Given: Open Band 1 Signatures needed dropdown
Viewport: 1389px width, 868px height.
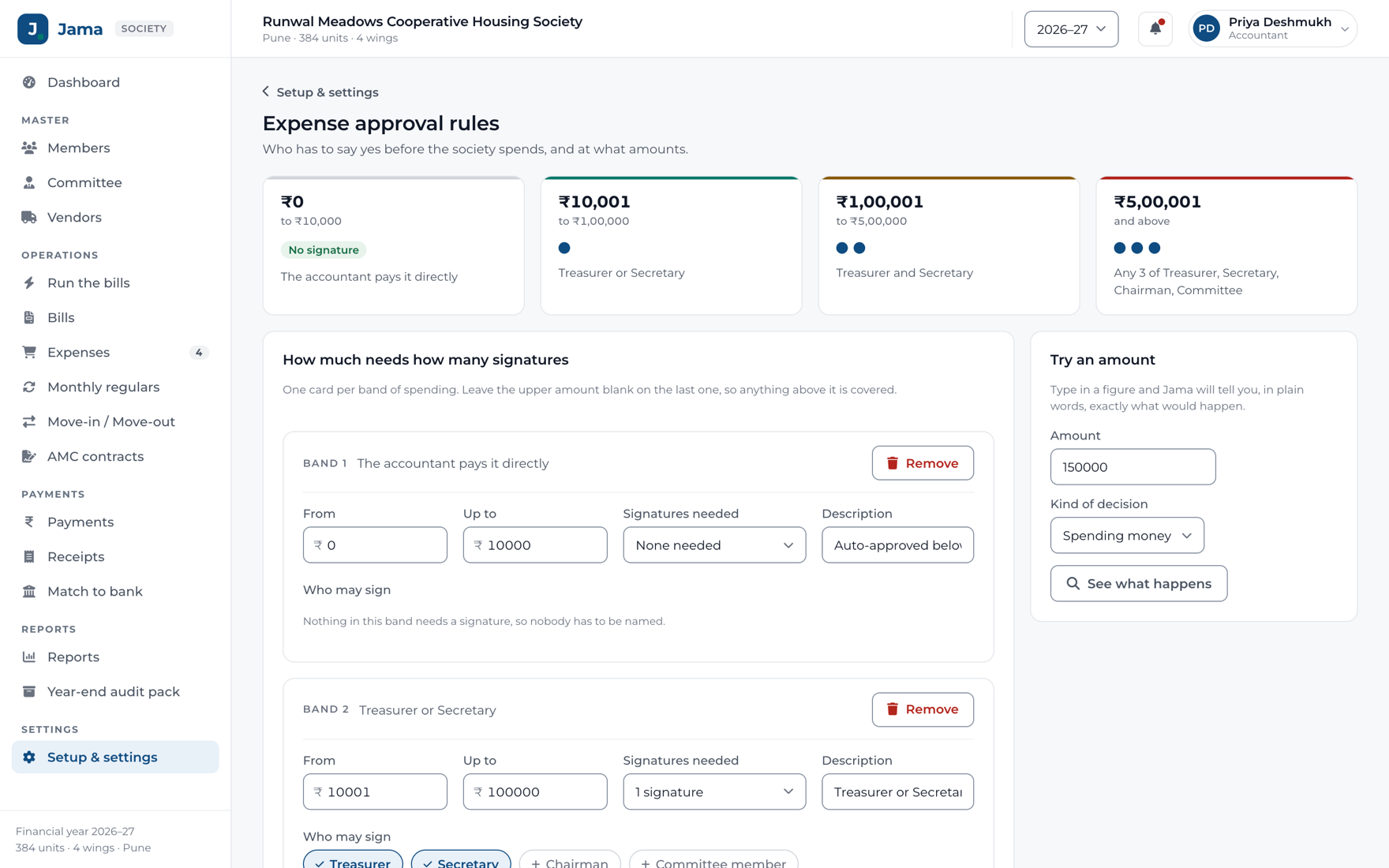Looking at the screenshot, I should (x=714, y=545).
